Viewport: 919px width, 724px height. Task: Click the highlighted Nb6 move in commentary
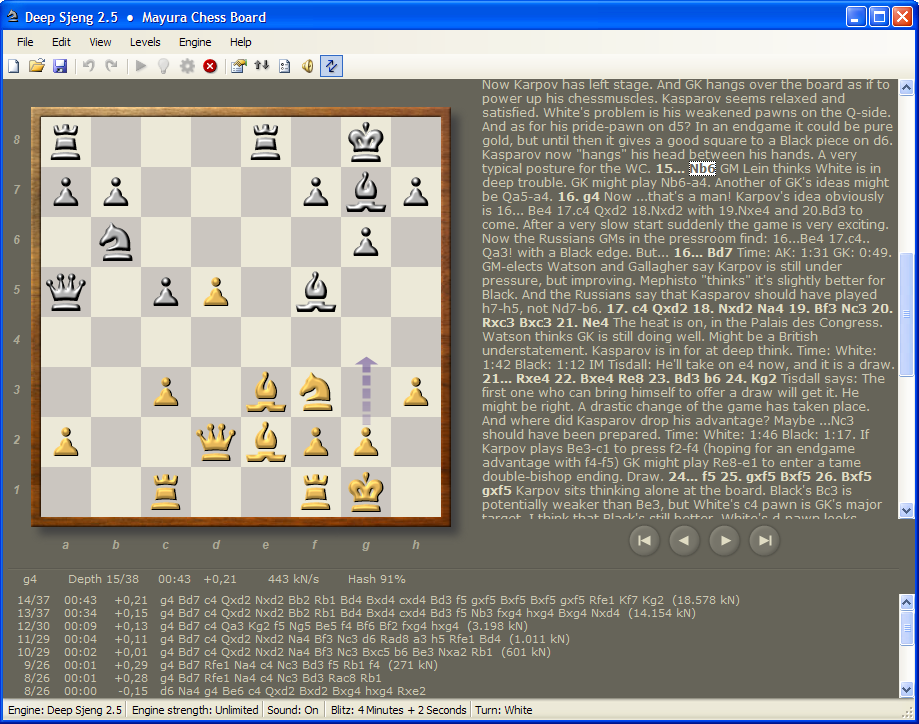[x=702, y=169]
